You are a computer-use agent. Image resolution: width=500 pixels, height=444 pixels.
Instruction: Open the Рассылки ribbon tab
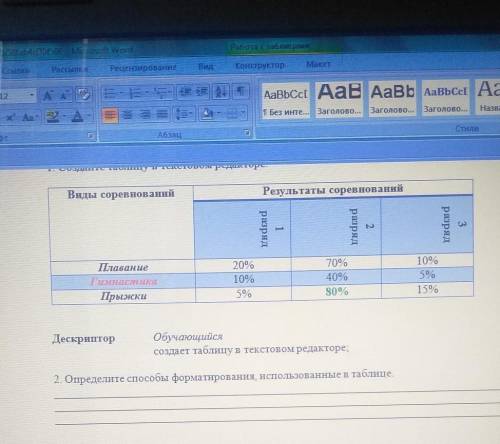point(69,69)
